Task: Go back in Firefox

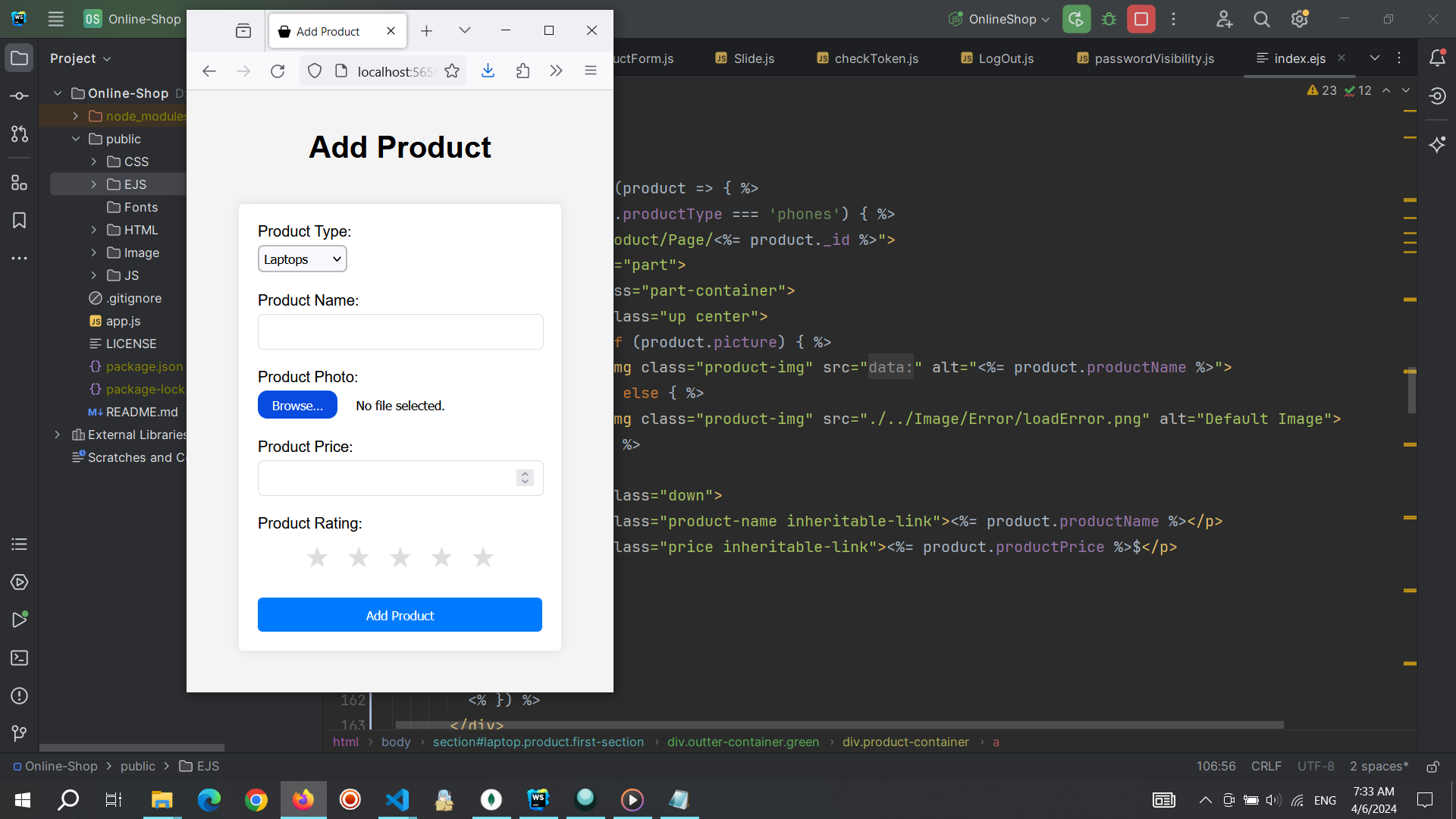Action: [209, 71]
